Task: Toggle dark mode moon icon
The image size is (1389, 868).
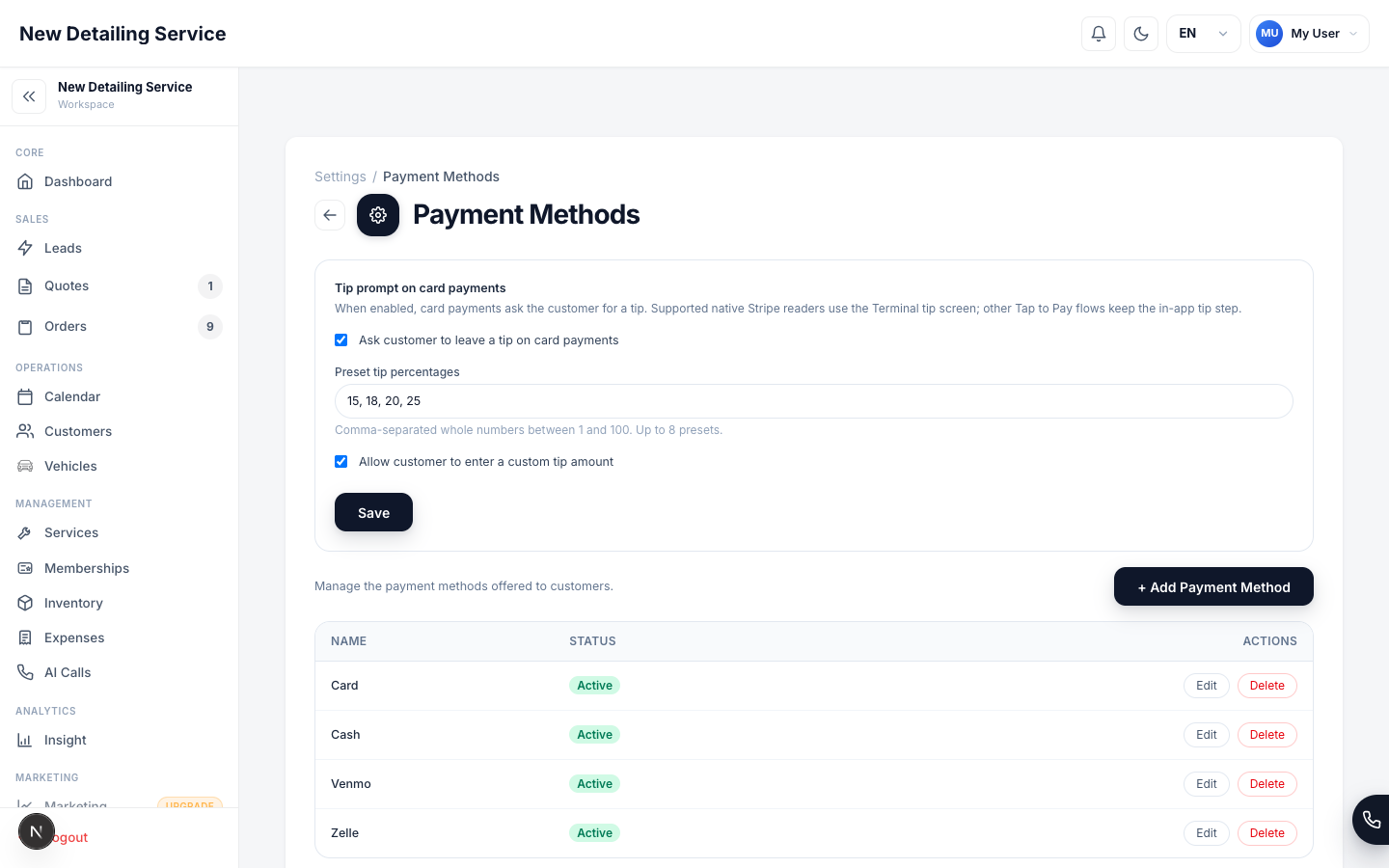Action: (x=1141, y=34)
